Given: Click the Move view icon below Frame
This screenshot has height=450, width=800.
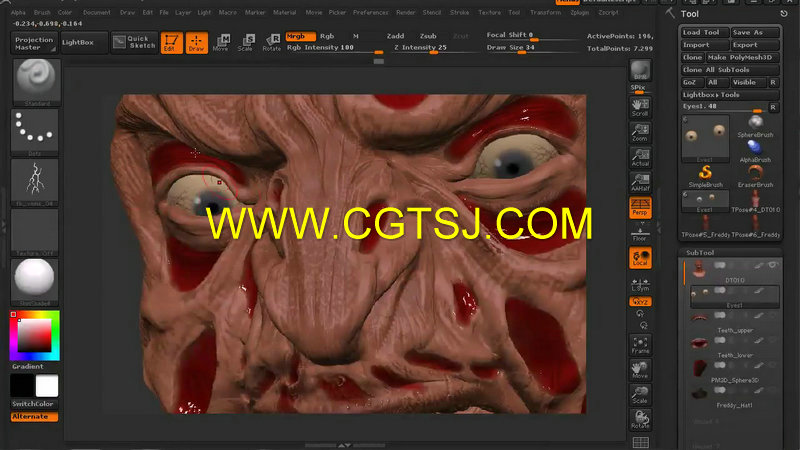Looking at the screenshot, I should 640,370.
